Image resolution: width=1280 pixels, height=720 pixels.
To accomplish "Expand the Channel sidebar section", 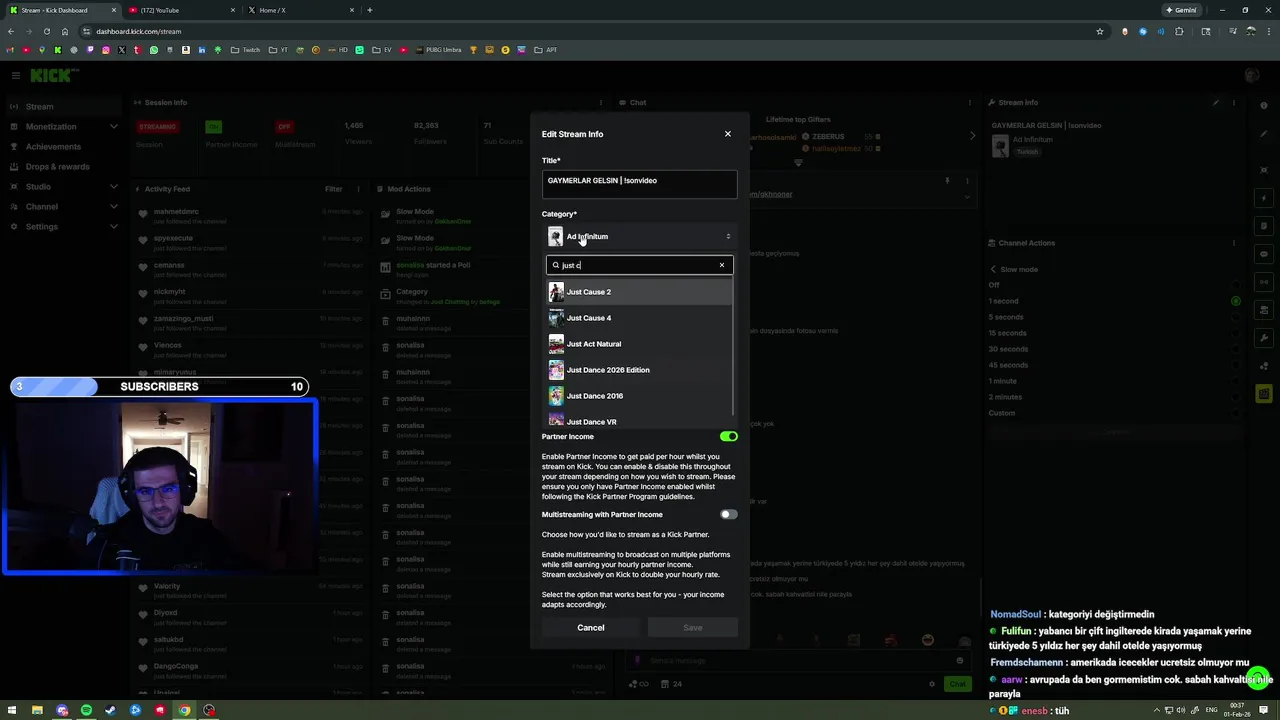I will click(64, 207).
